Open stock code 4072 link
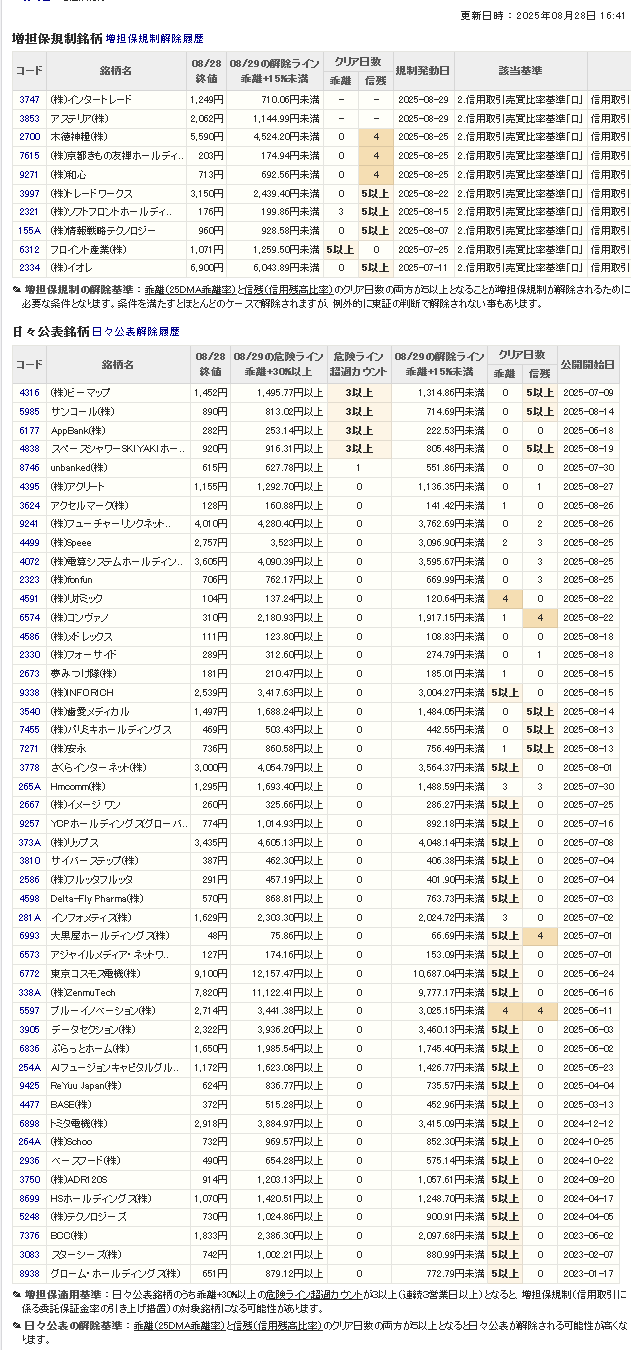Viewport: 632px width, 1350px height. [29, 561]
